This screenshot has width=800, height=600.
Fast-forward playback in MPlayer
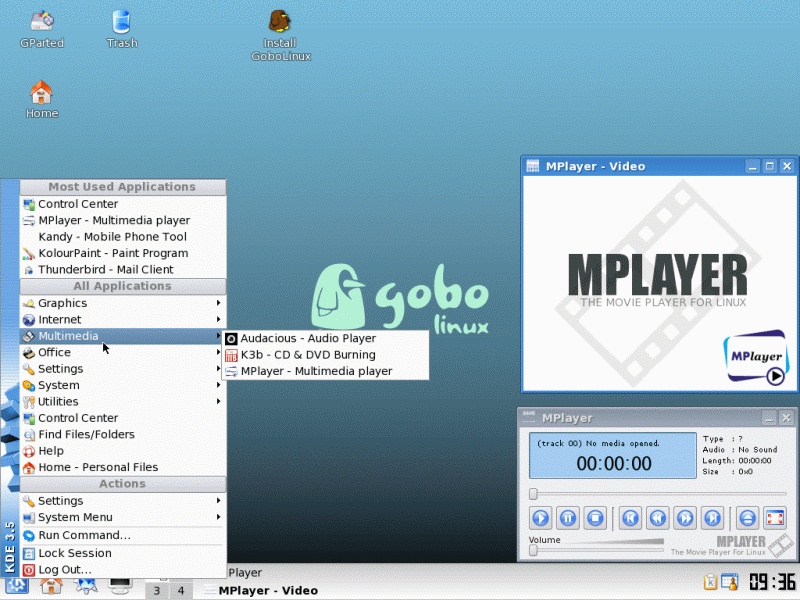685,518
